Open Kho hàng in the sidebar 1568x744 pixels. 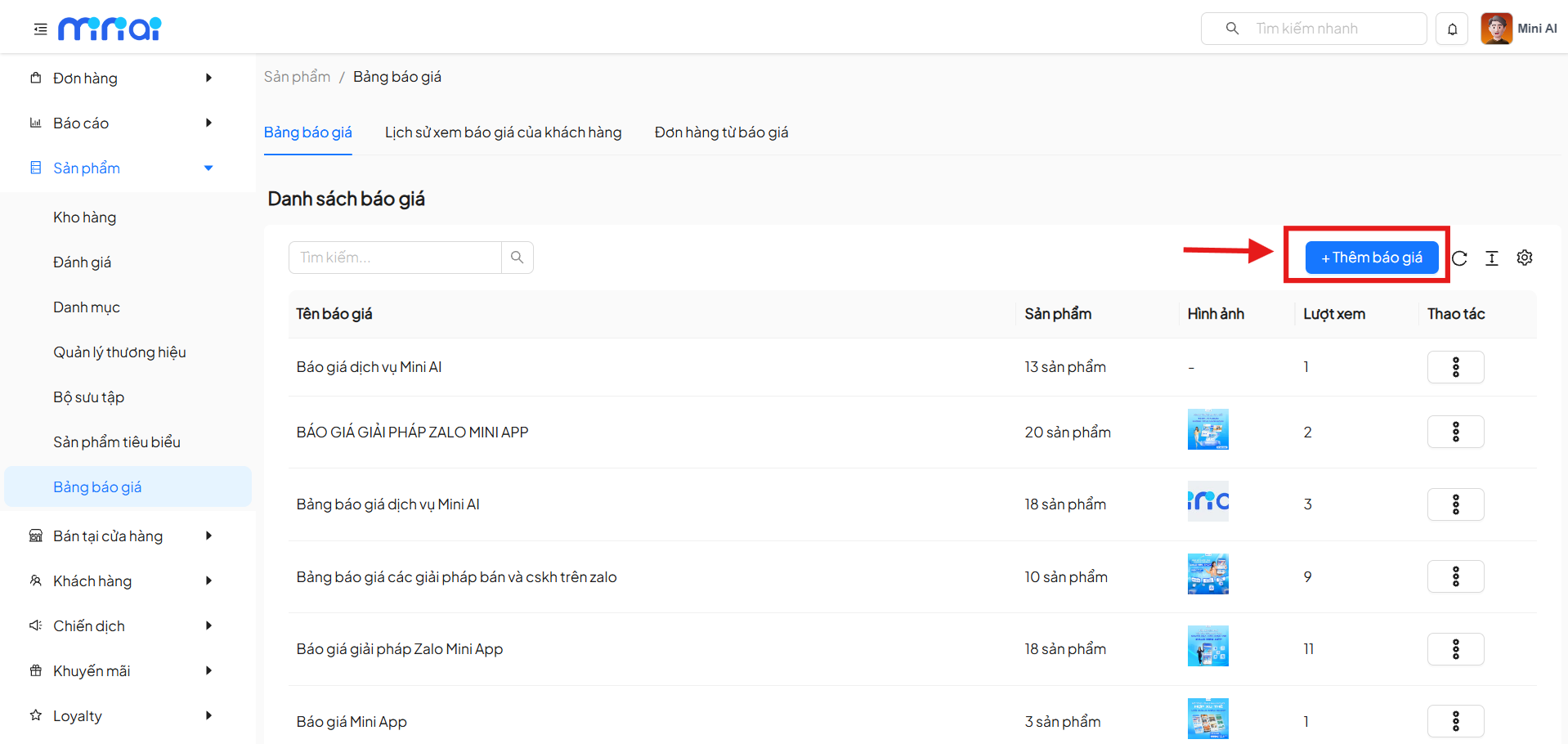pyautogui.click(x=85, y=217)
